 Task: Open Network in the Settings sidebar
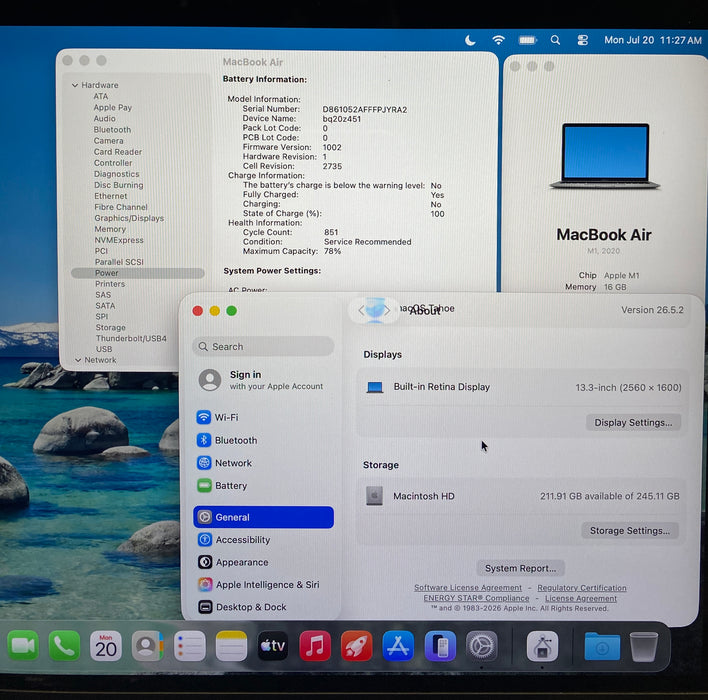(x=264, y=463)
